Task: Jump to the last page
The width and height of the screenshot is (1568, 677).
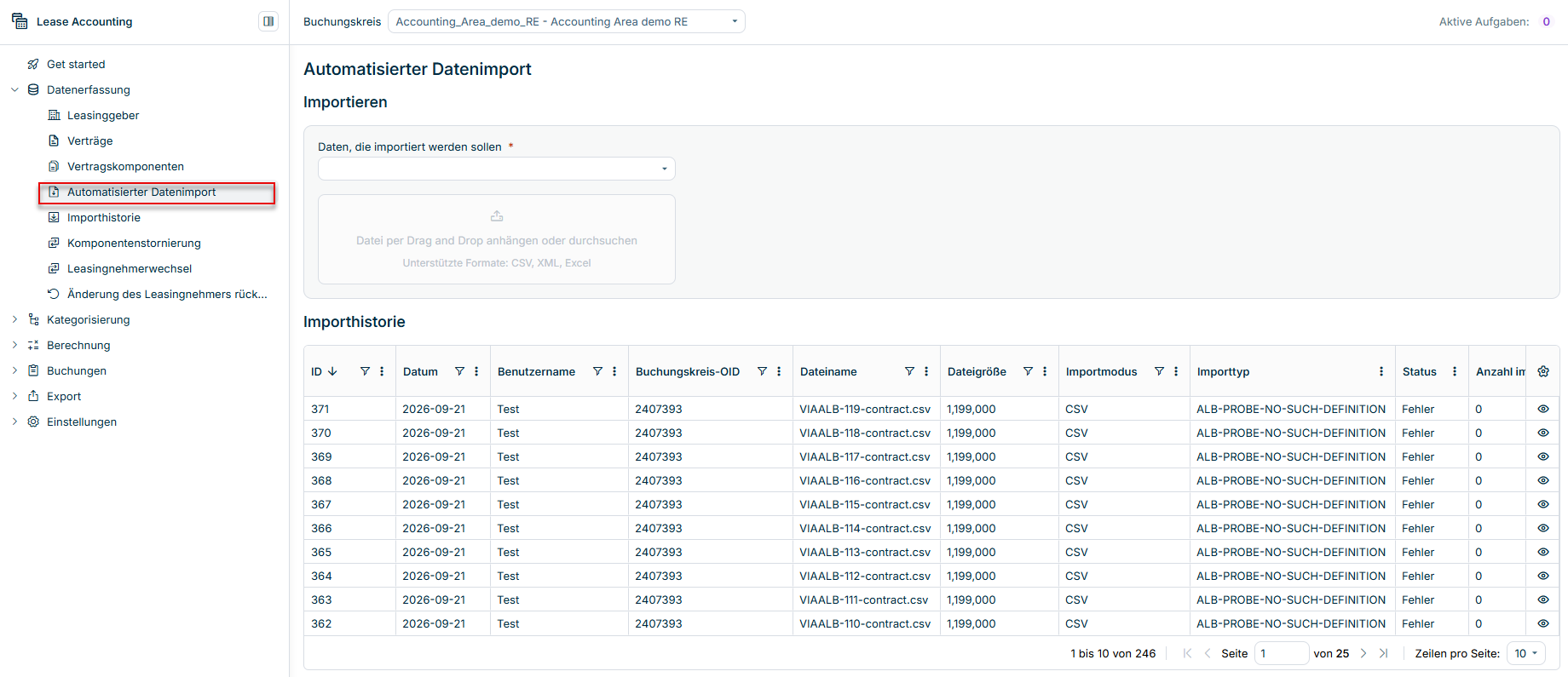Action: pyautogui.click(x=1383, y=653)
